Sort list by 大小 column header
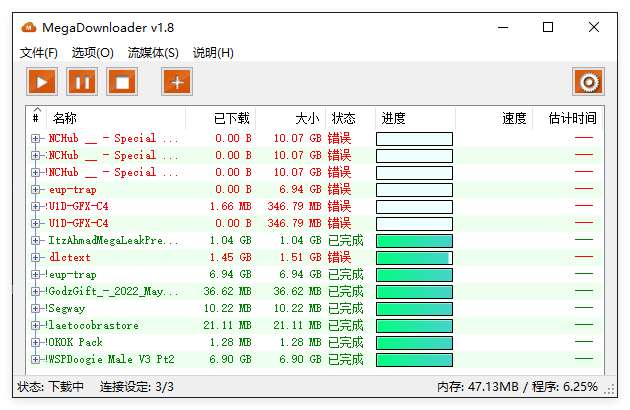Image resolution: width=630 pixels, height=410 pixels. coord(307,118)
